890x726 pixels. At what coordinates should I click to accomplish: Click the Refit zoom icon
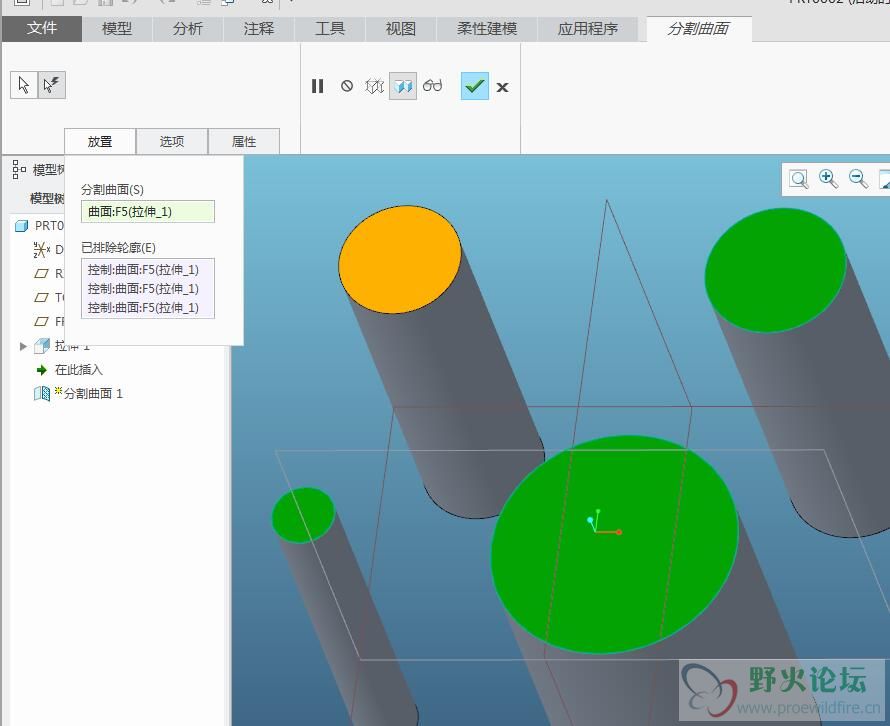[798, 179]
